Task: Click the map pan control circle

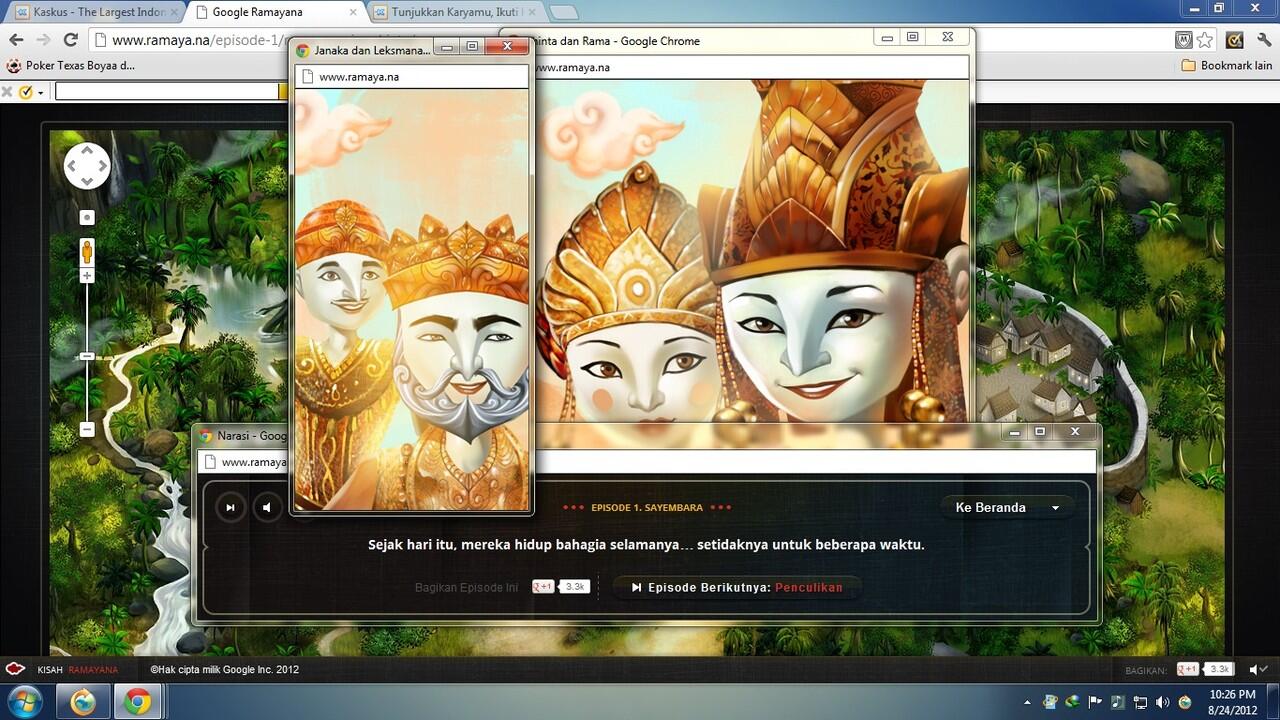Action: pos(87,166)
